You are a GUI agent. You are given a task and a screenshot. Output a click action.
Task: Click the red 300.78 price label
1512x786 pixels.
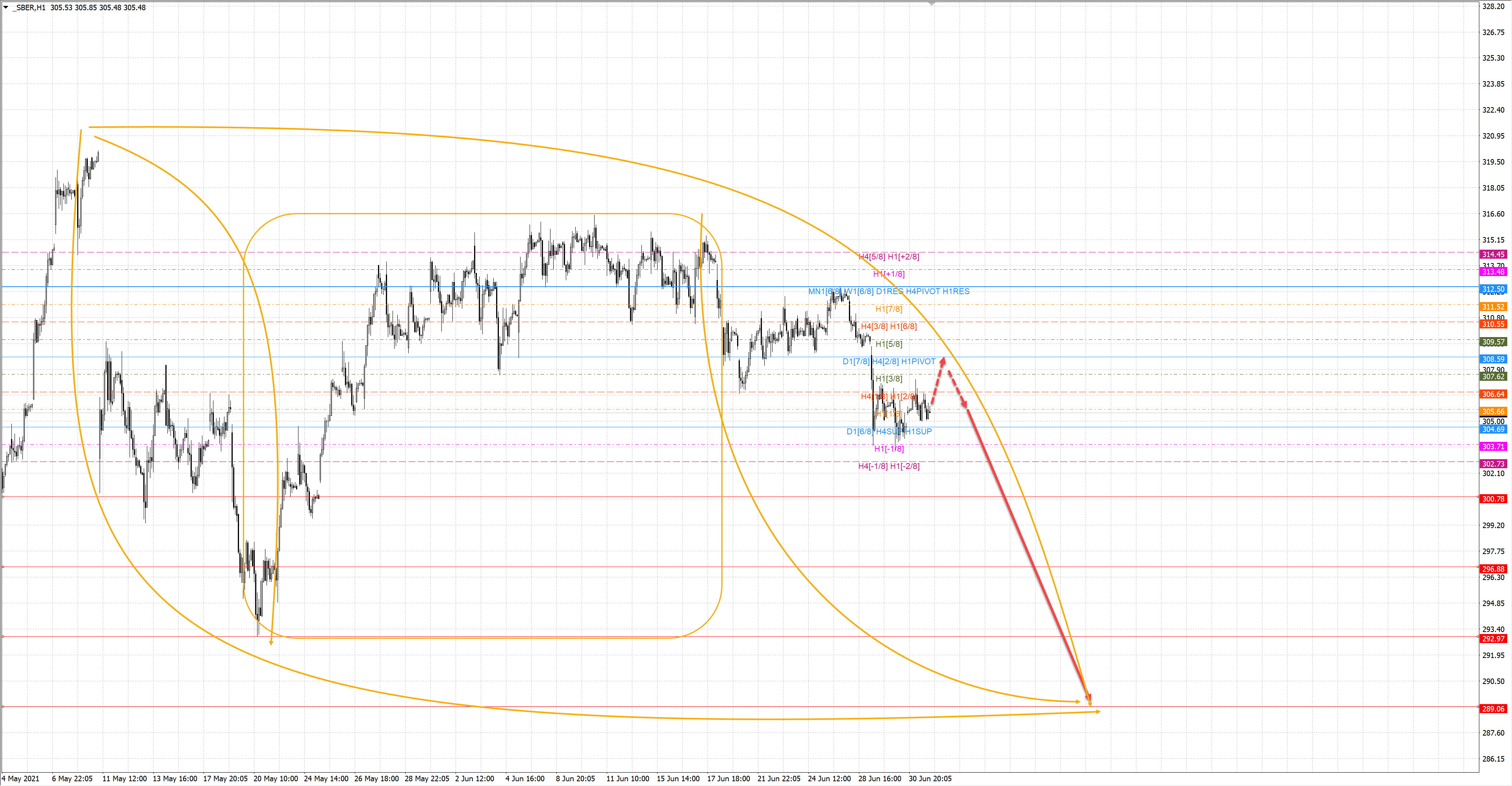pyautogui.click(x=1493, y=499)
